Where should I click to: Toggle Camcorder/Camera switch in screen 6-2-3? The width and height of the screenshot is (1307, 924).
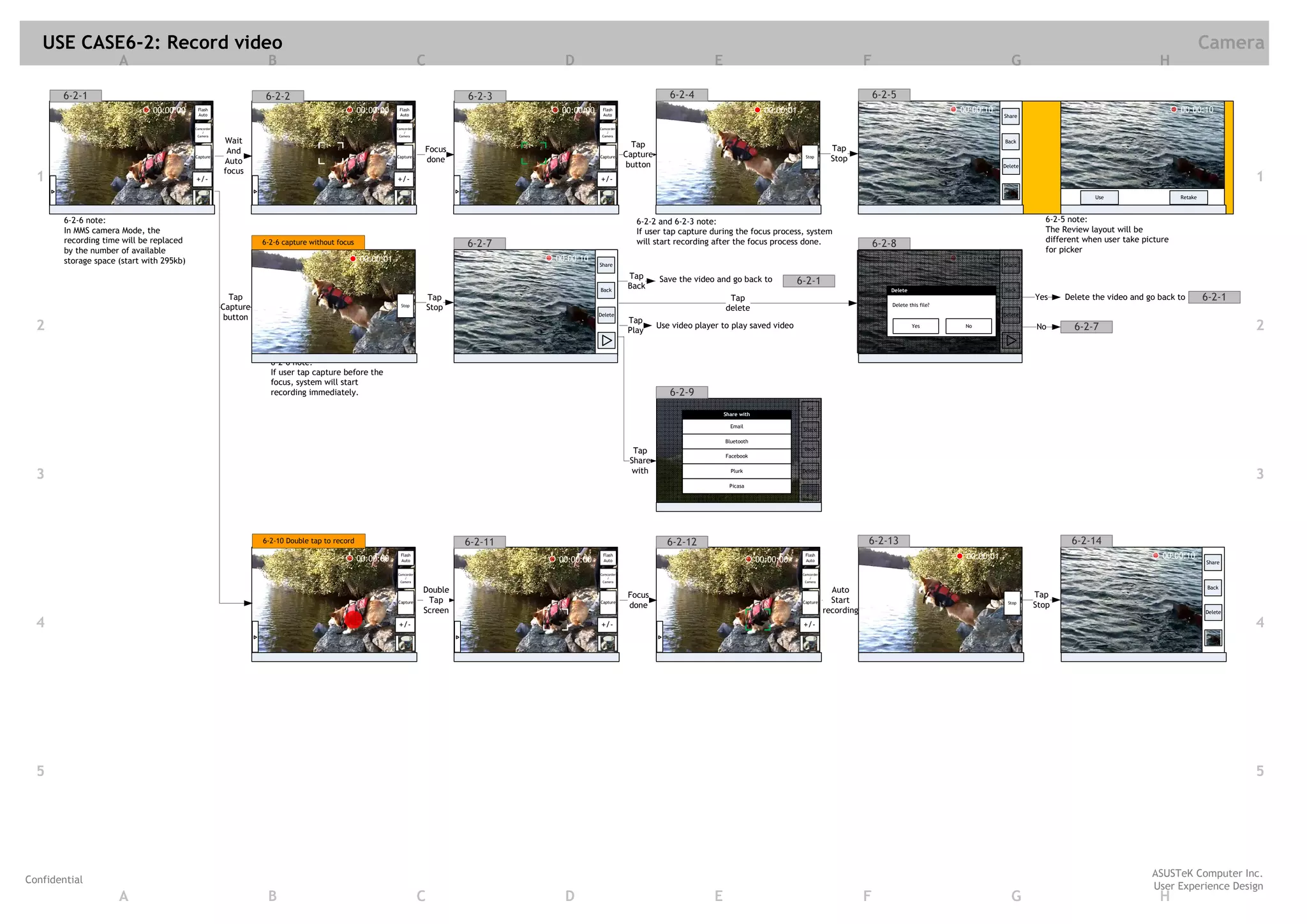click(x=608, y=133)
